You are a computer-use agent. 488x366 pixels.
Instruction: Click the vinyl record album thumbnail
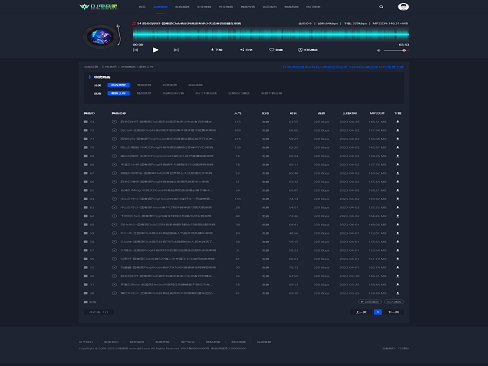[x=101, y=37]
